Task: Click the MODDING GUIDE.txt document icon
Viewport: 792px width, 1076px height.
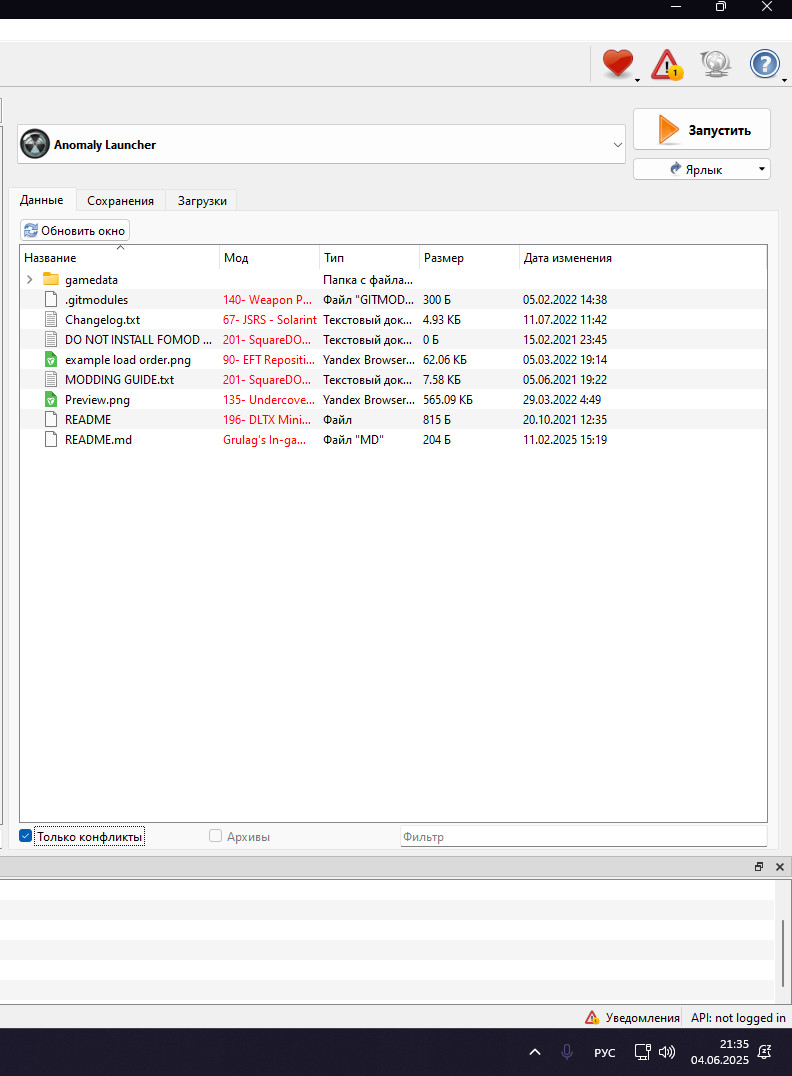Action: [51, 379]
